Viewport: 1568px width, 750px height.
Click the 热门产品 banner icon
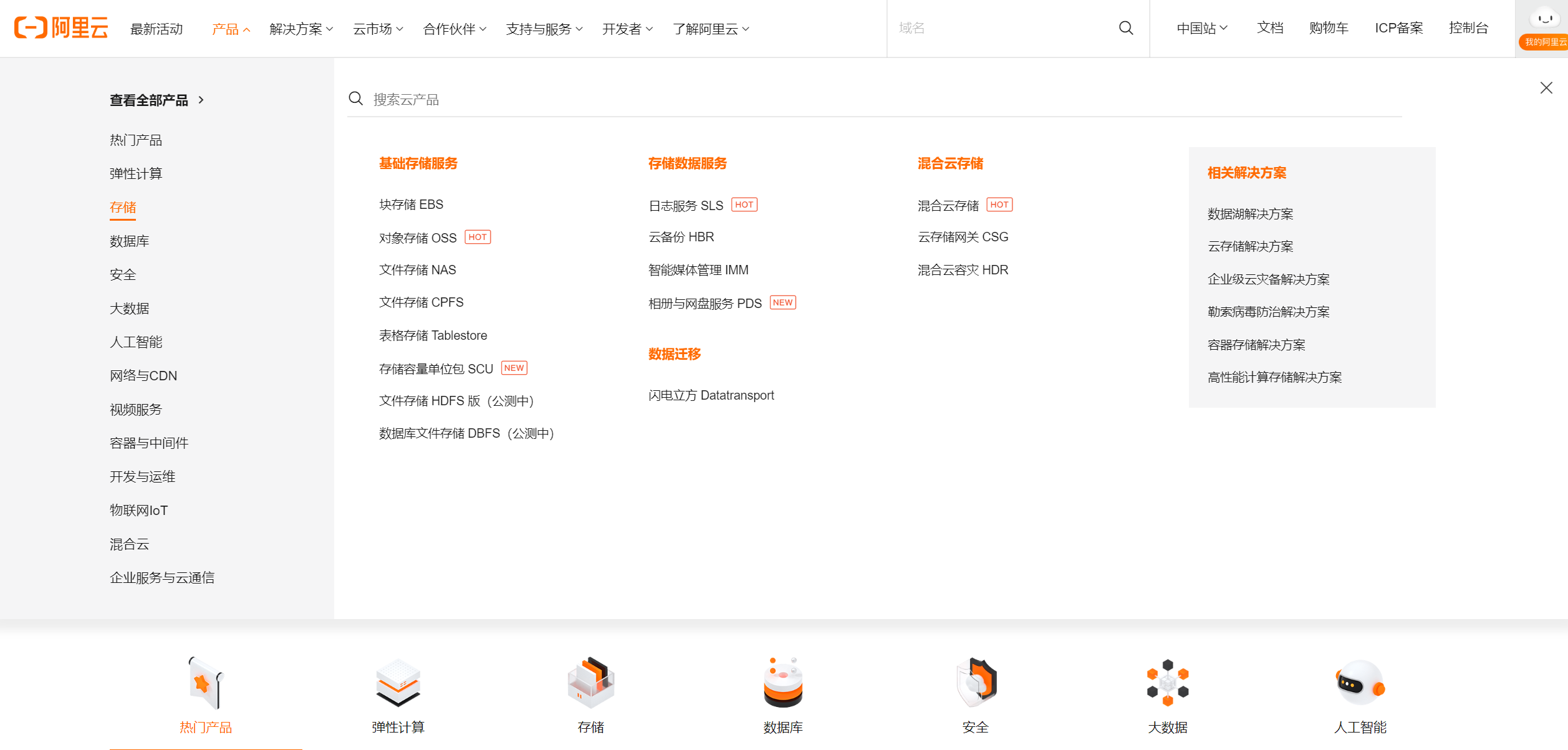click(x=206, y=683)
